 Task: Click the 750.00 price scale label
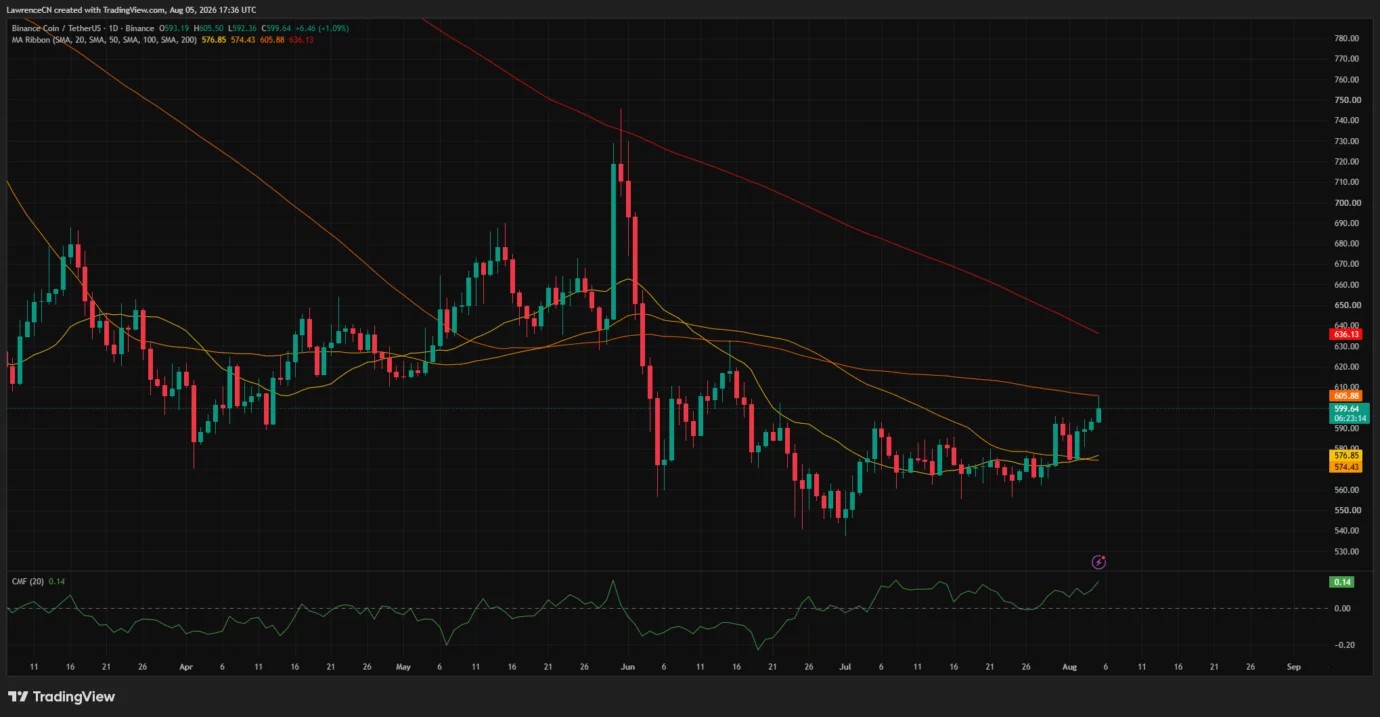pyautogui.click(x=1346, y=100)
